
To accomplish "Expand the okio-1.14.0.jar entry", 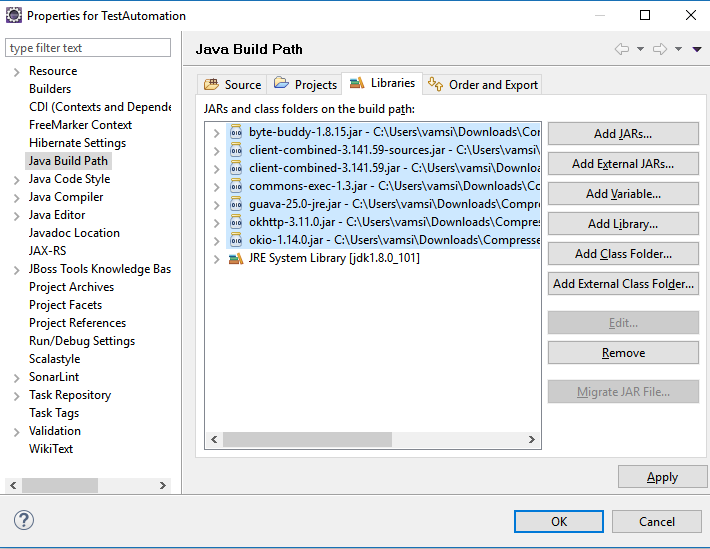I will [x=216, y=241].
